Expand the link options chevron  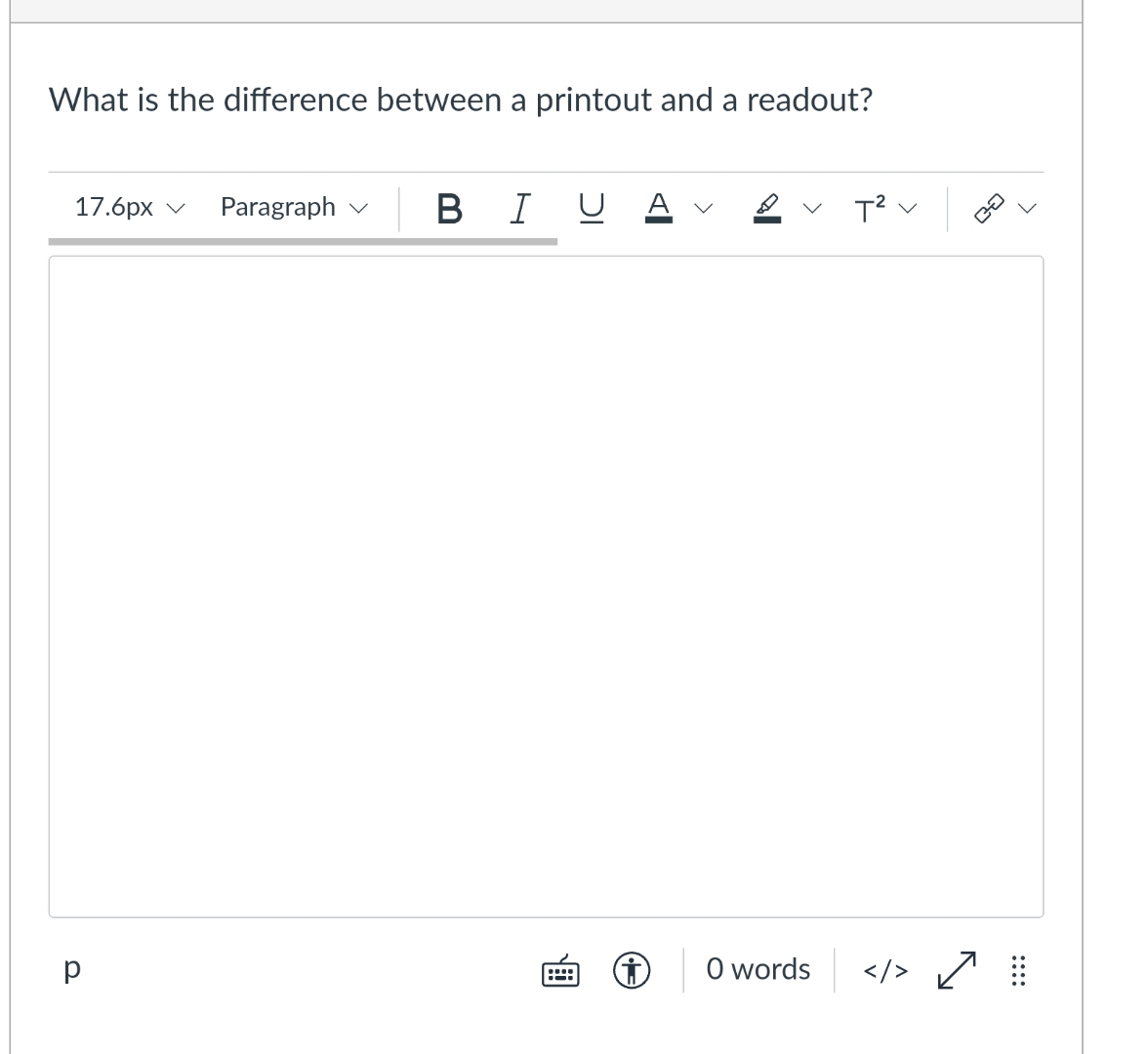pos(1025,207)
